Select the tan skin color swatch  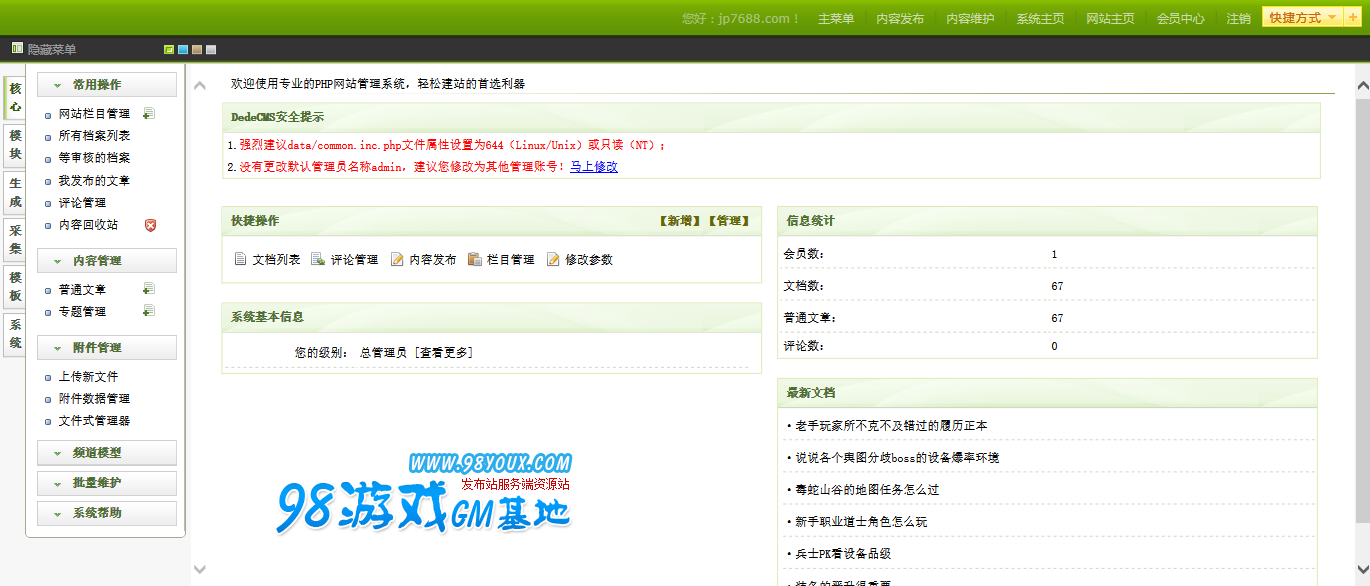197,49
